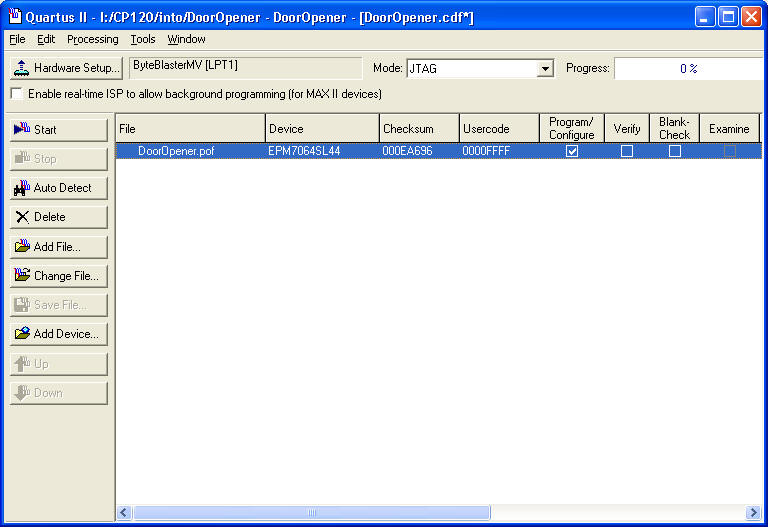Maximize the Quartus II window
The width and height of the screenshot is (768, 527).
coord(728,17)
